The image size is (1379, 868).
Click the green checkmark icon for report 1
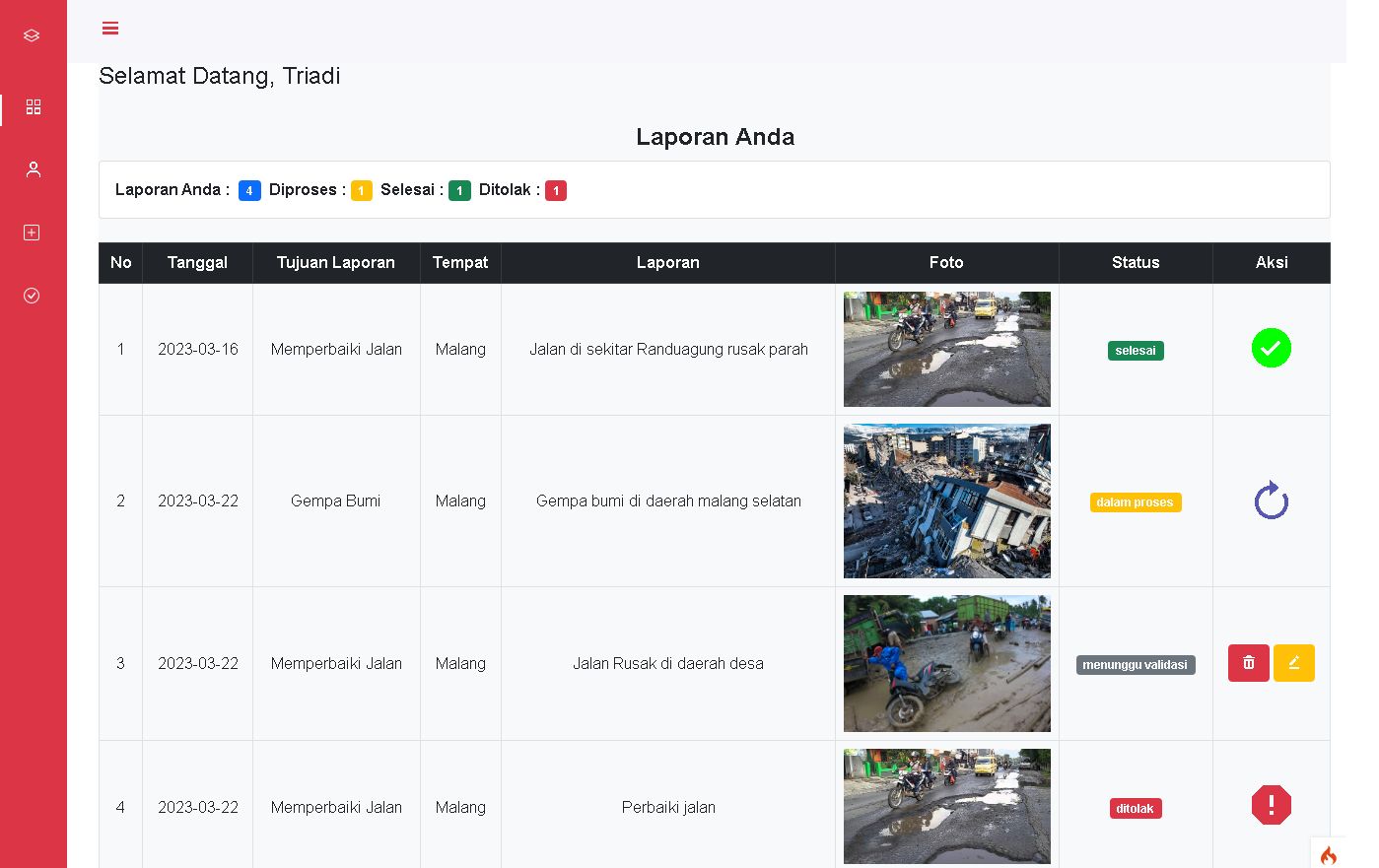[x=1271, y=349]
